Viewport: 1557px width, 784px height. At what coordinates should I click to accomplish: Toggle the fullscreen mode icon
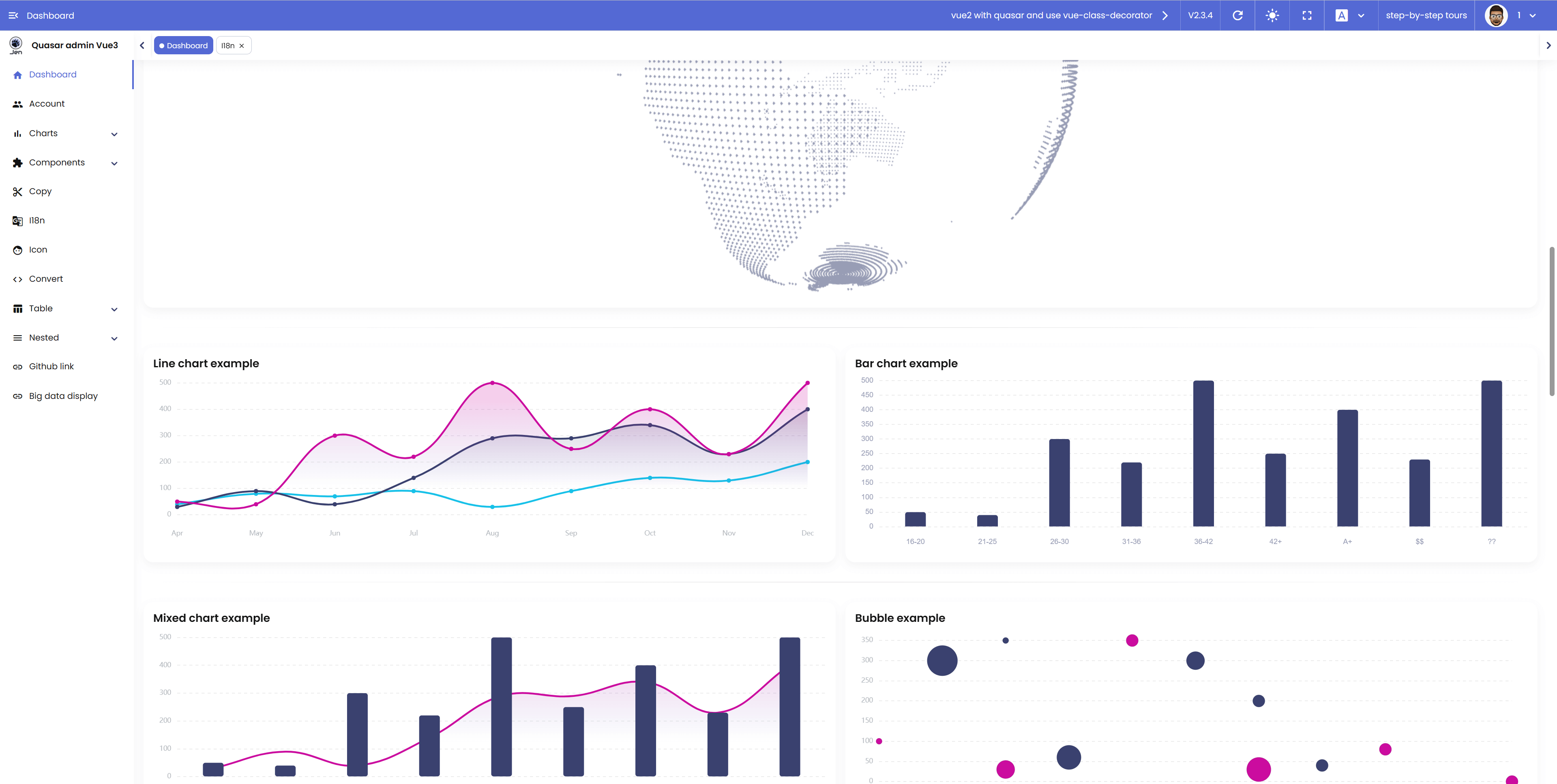pos(1307,15)
